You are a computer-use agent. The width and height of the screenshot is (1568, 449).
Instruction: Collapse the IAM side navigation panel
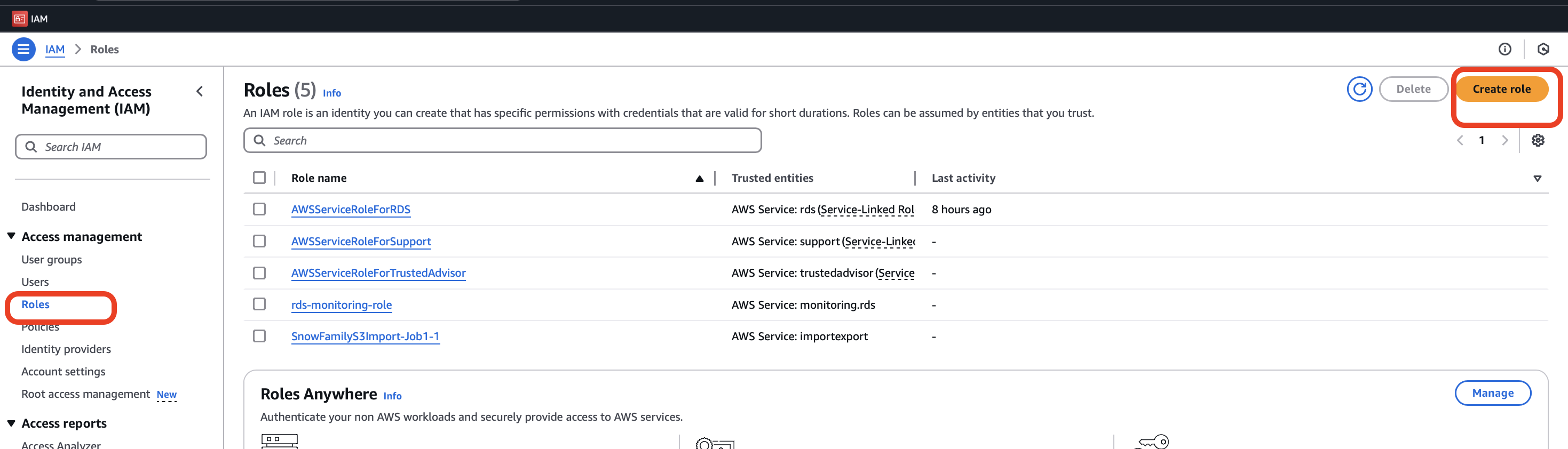[x=200, y=91]
